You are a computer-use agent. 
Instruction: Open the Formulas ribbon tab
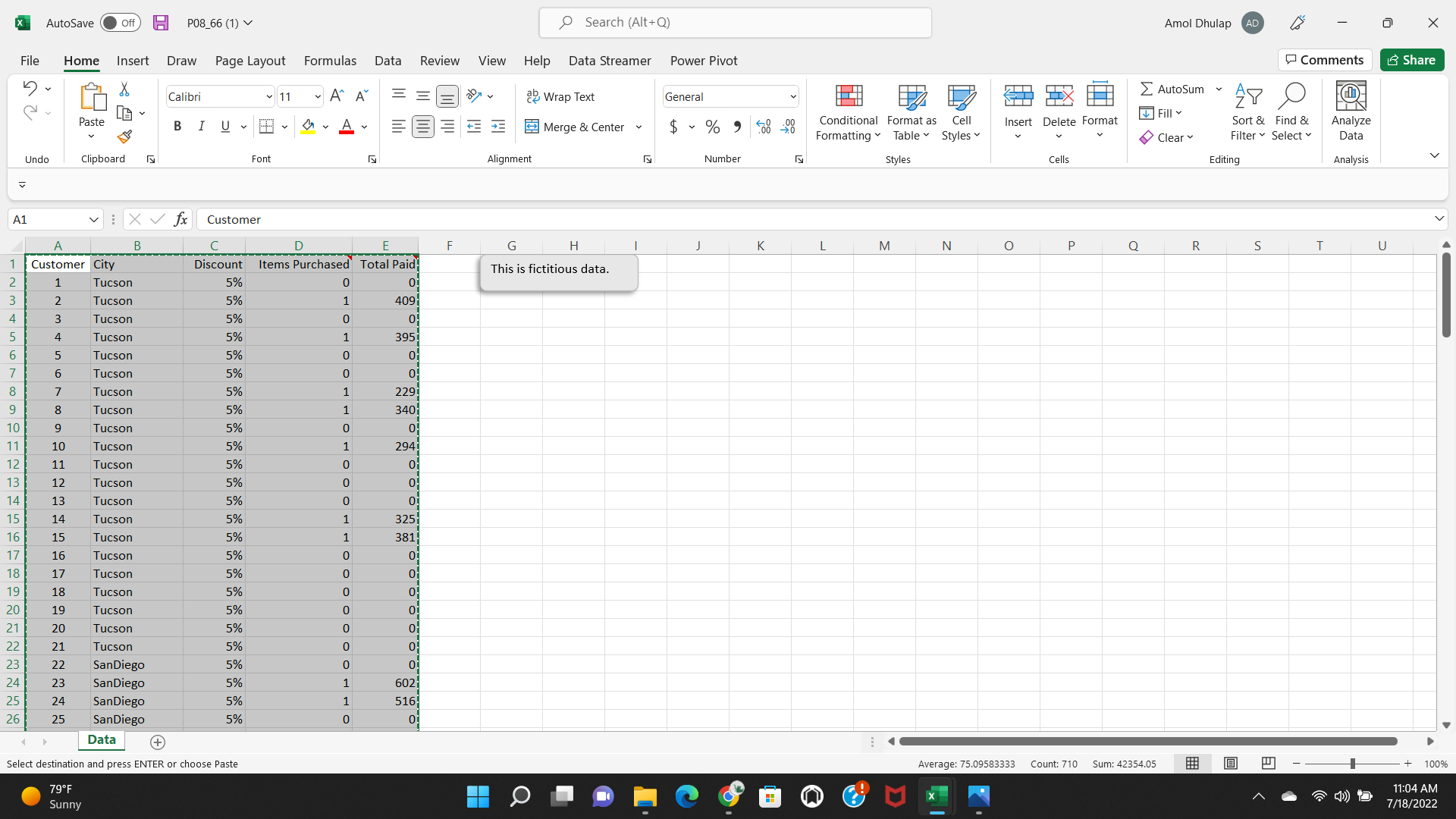point(330,61)
